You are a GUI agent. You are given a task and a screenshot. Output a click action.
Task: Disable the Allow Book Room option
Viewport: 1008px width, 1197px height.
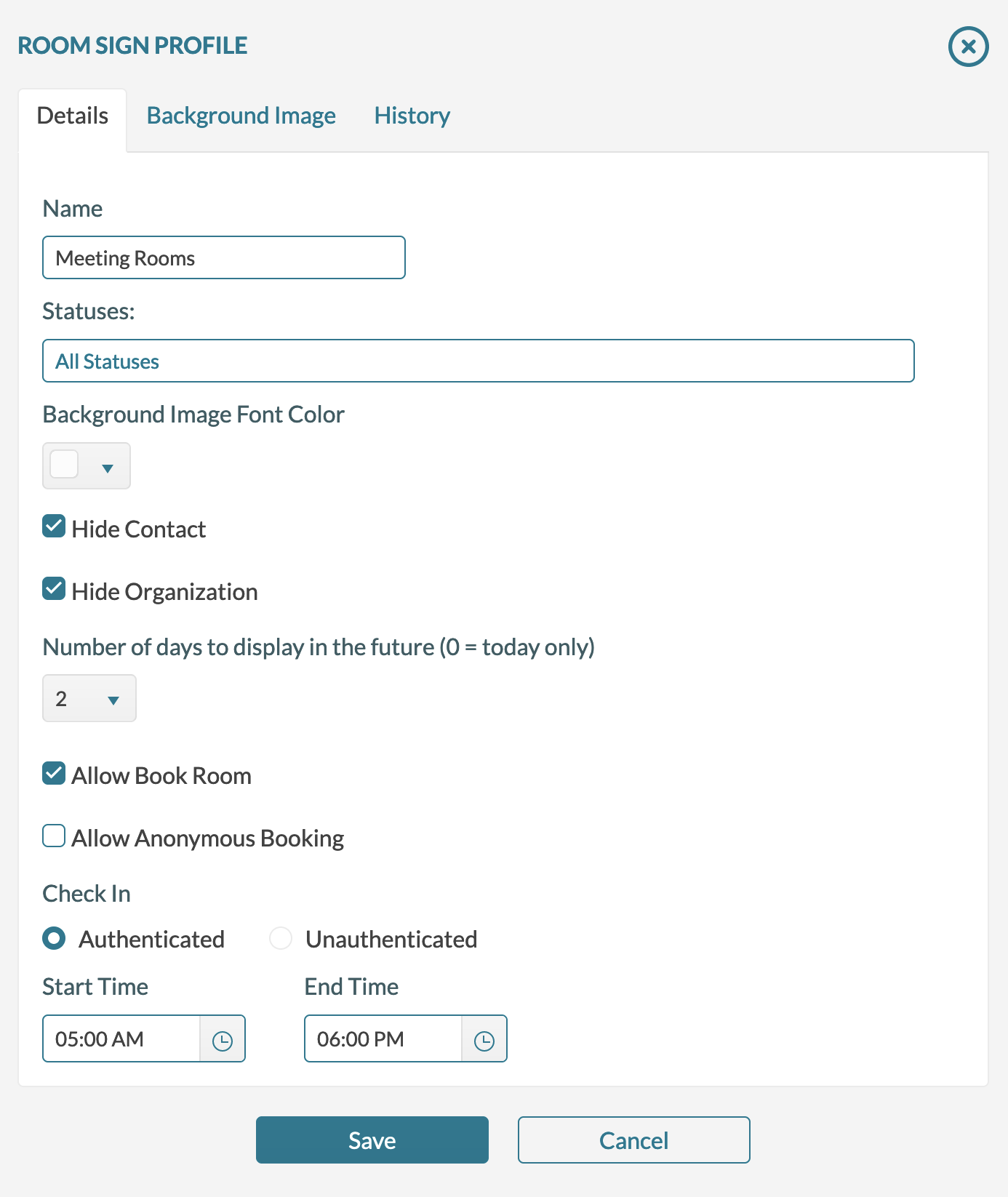[54, 774]
